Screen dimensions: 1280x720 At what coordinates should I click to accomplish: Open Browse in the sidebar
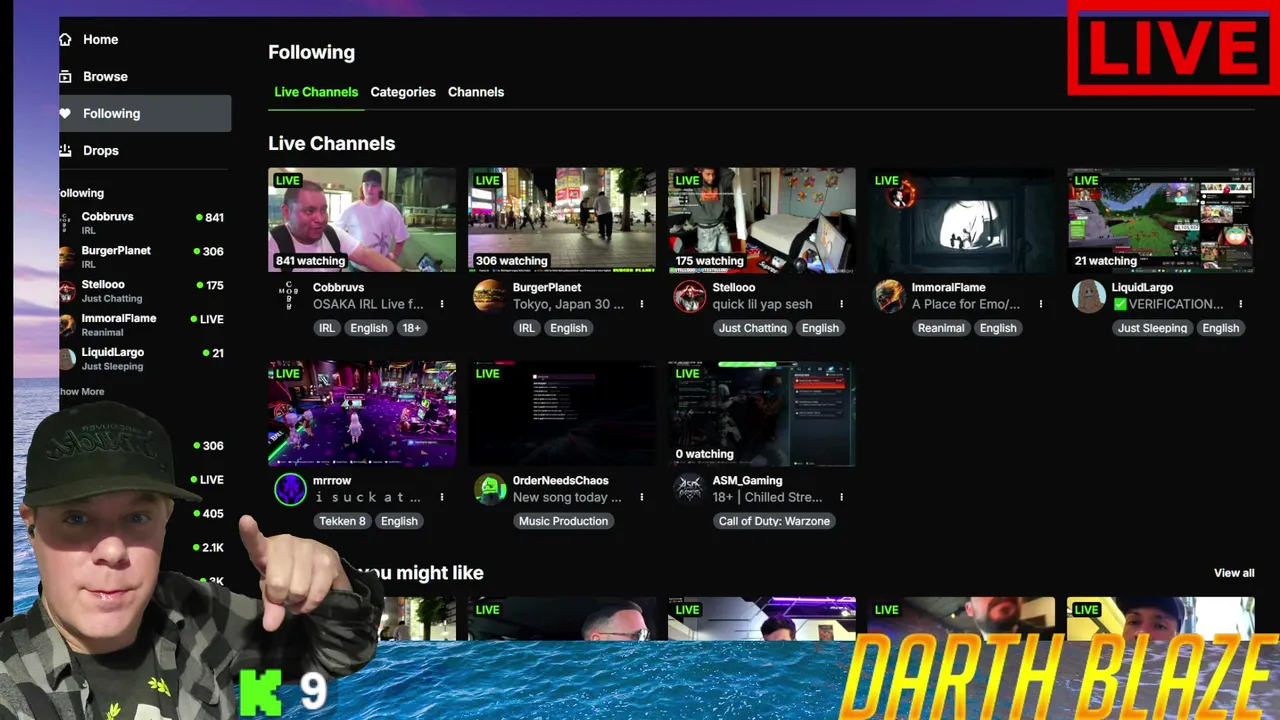click(144, 77)
